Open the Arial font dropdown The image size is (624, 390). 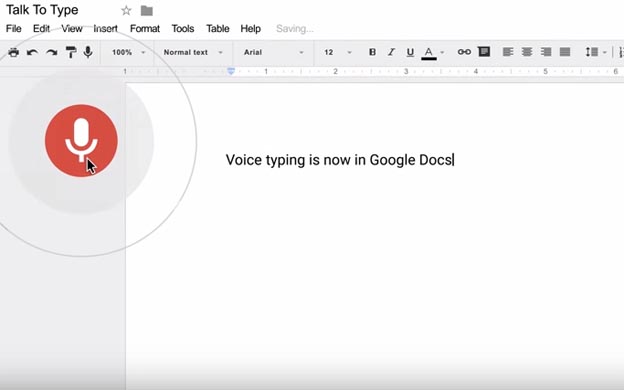pyautogui.click(x=273, y=52)
